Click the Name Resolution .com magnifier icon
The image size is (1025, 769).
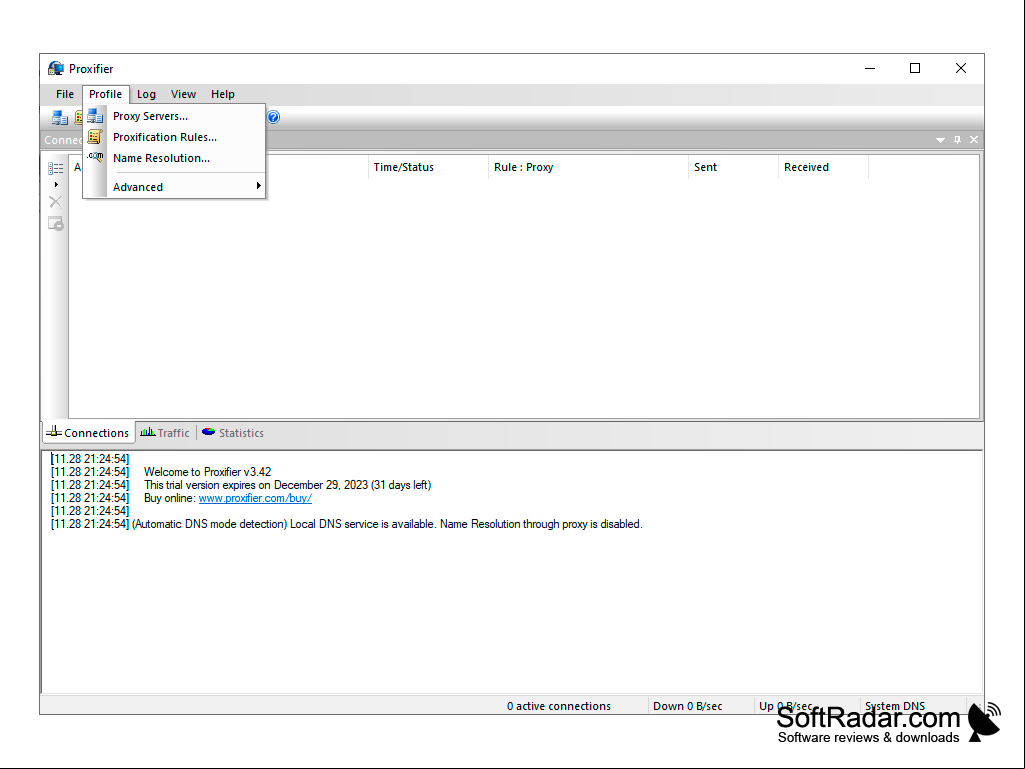[x=95, y=158]
